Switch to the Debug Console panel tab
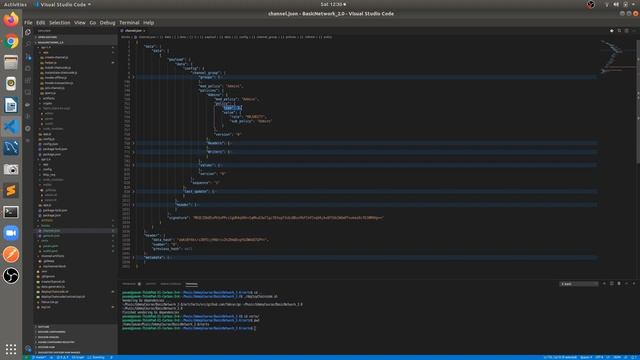 [x=171, y=284]
